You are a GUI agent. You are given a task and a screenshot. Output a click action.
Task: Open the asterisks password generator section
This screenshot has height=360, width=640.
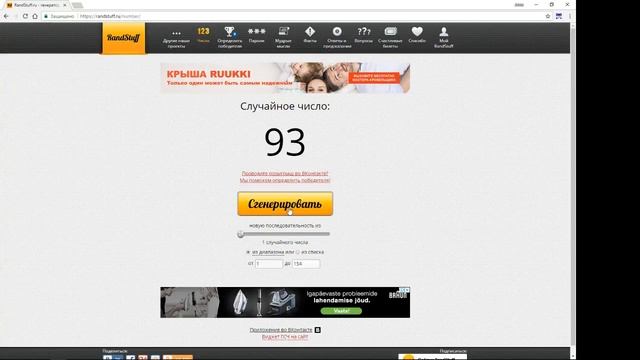click(x=257, y=35)
